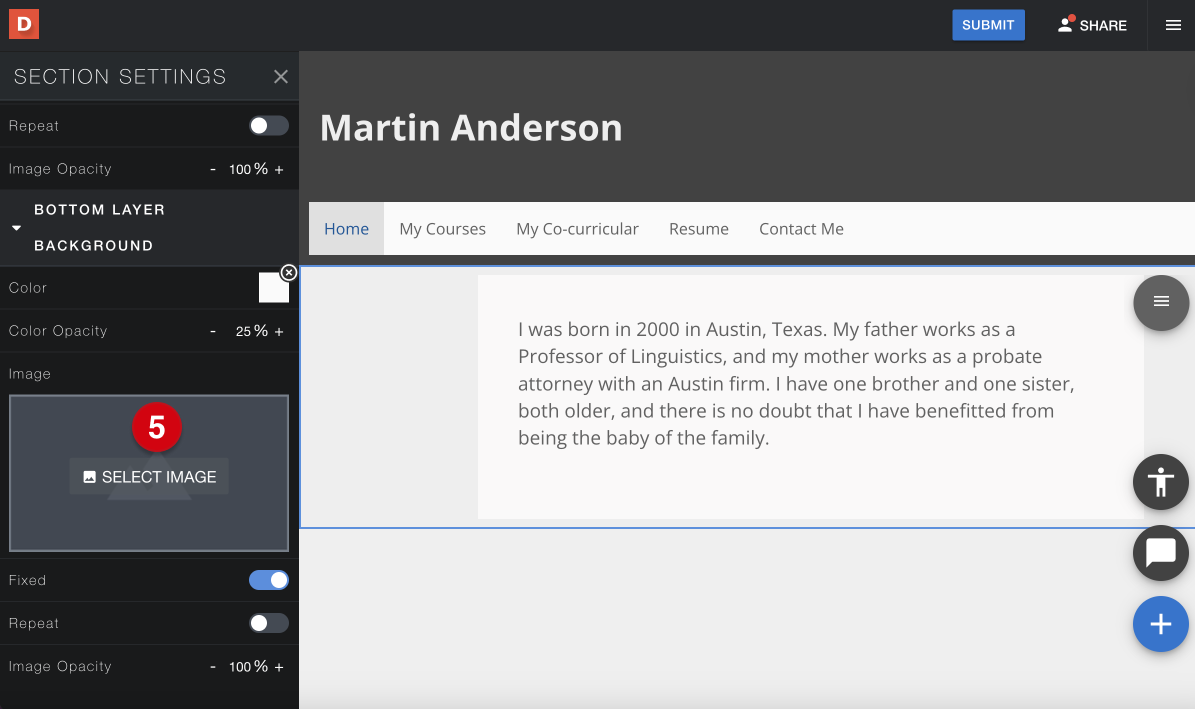Click the 25 Color Opacity value field

click(243, 331)
